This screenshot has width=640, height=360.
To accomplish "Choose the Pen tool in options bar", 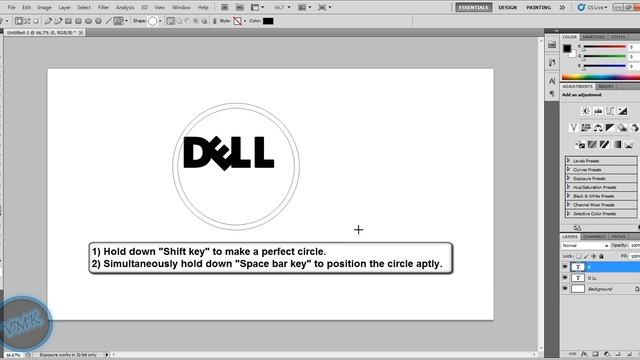I will [x=48, y=21].
